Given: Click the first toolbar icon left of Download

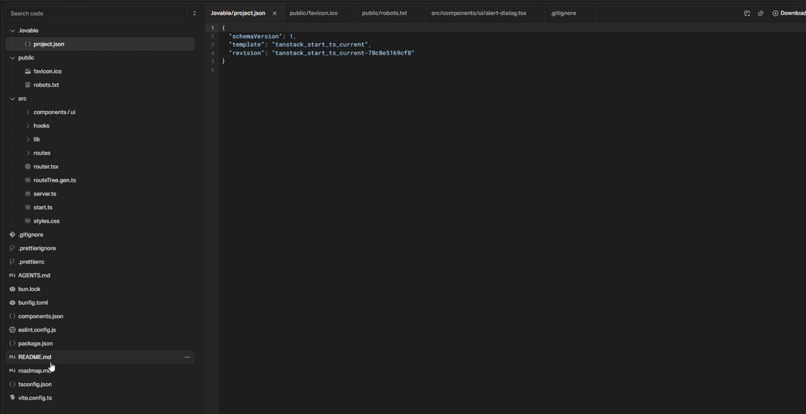Looking at the screenshot, I should point(747,13).
